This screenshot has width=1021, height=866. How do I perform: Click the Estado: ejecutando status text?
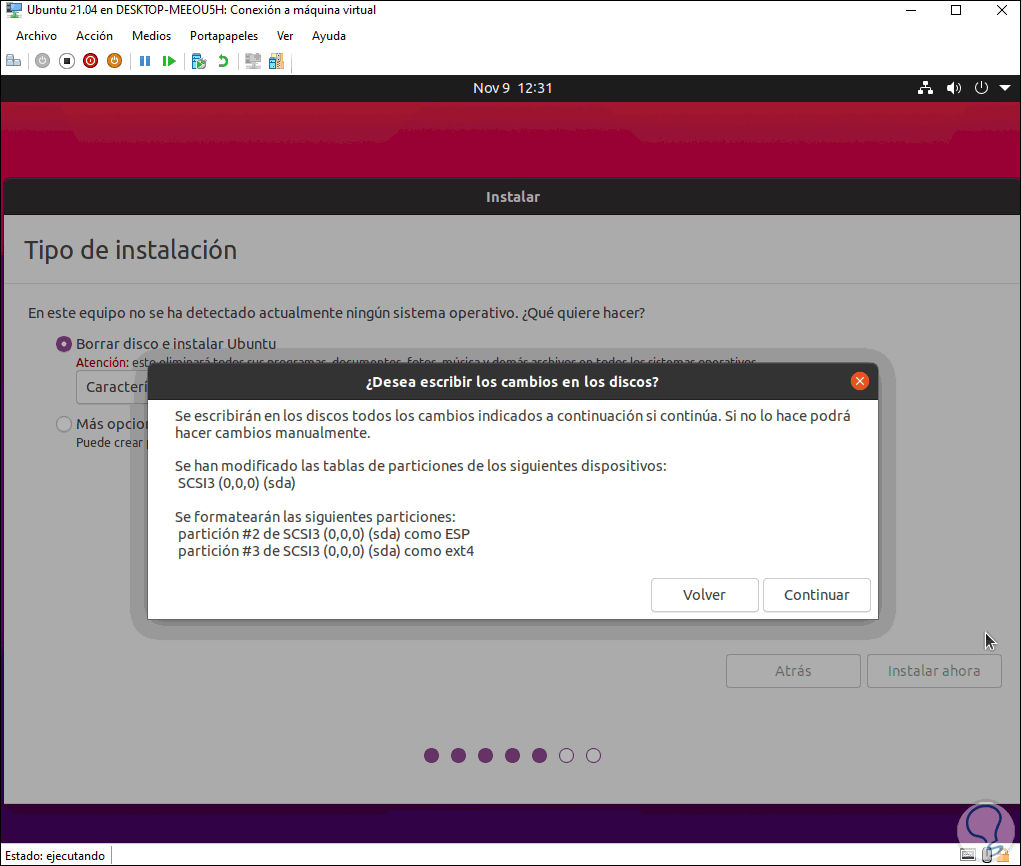[x=55, y=856]
